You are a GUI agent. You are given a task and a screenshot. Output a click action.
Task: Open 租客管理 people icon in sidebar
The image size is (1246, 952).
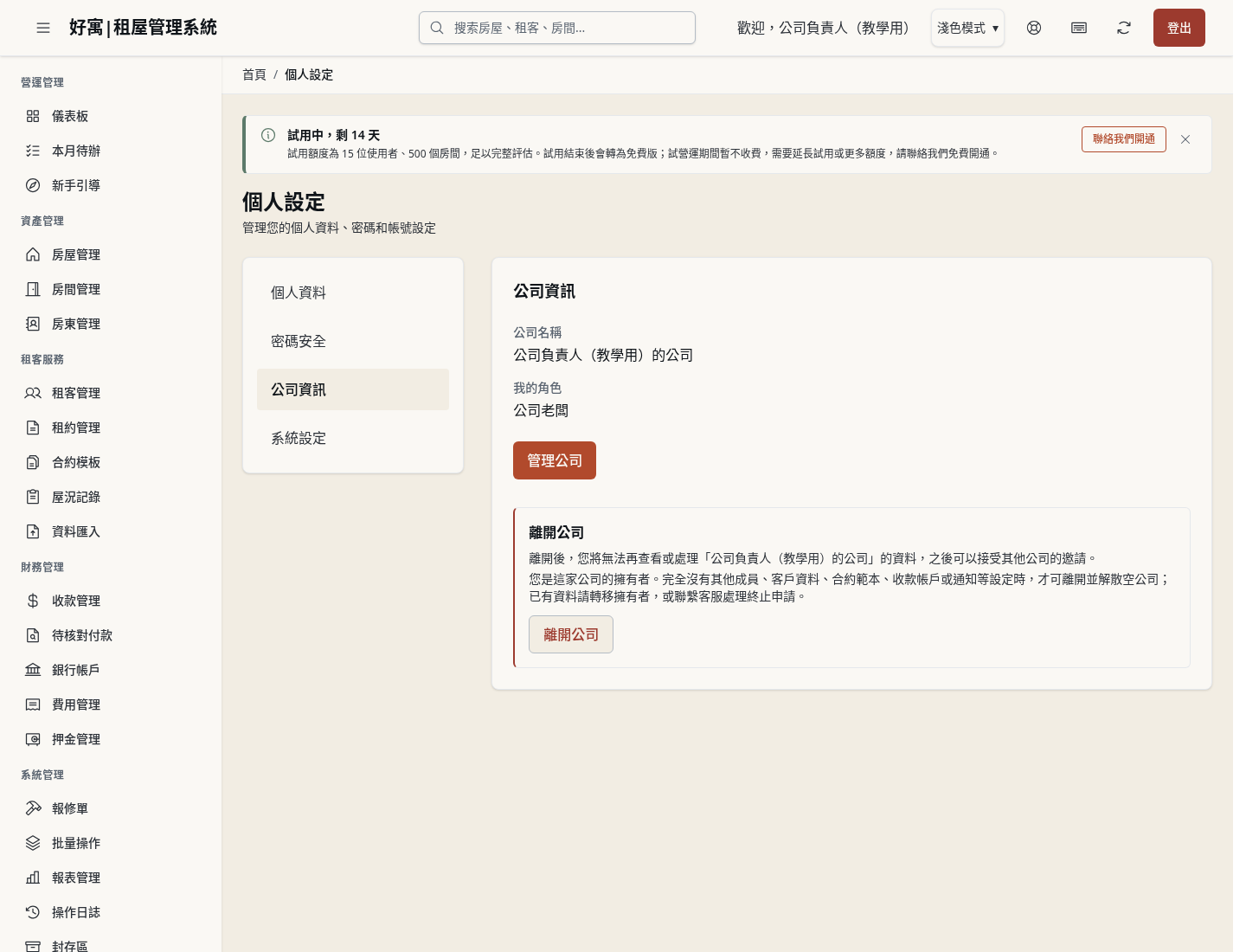(33, 393)
